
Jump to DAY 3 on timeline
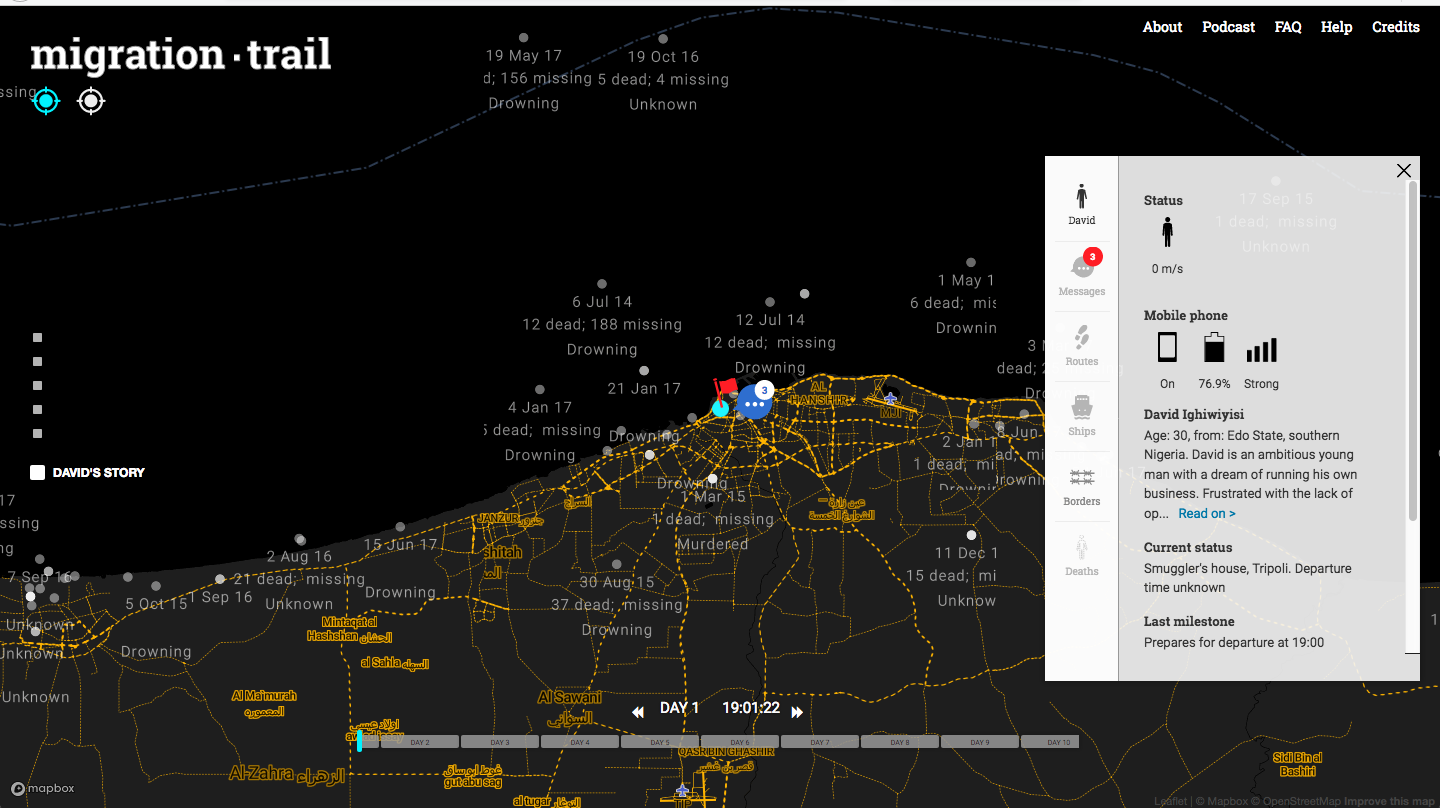pyautogui.click(x=500, y=742)
